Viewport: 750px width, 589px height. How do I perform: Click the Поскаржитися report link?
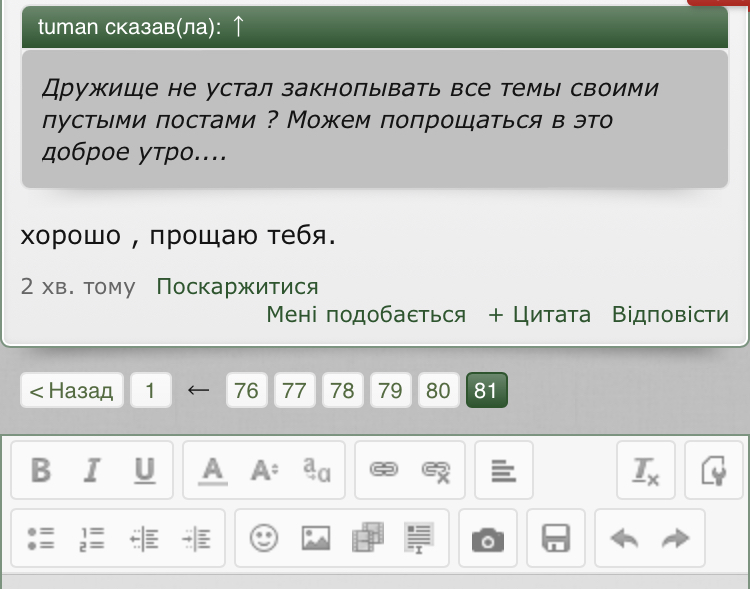click(237, 287)
